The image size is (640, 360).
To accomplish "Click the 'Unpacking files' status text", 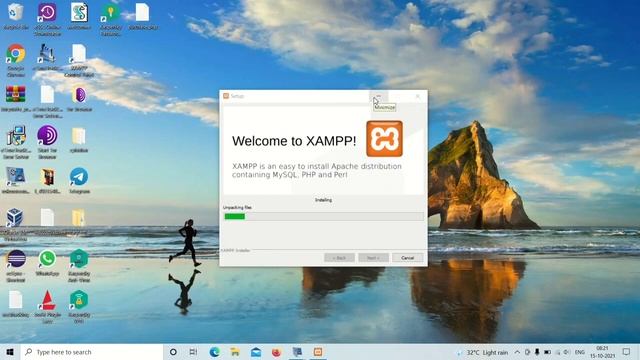I will coord(238,208).
